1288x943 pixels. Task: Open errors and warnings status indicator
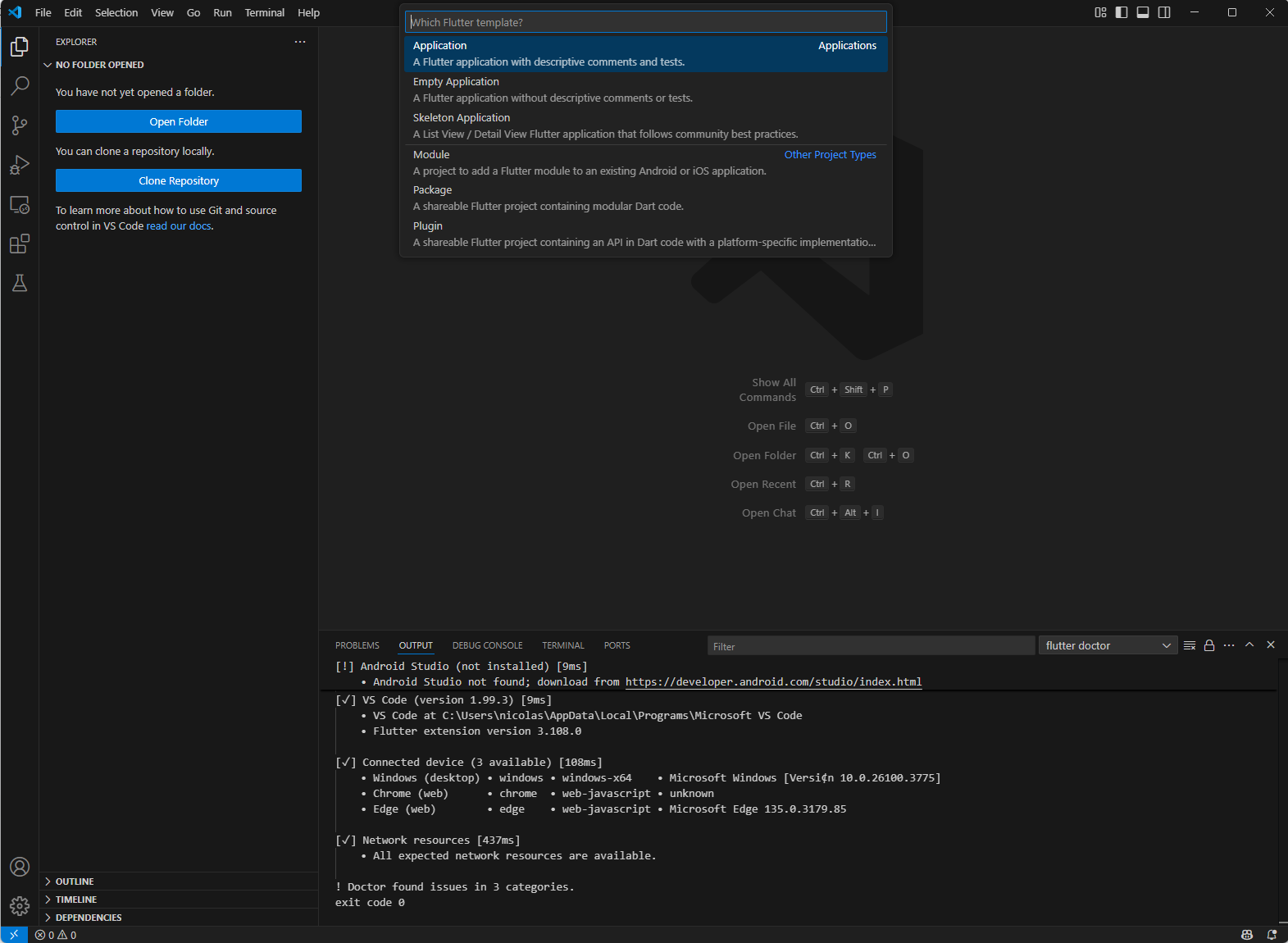(56, 935)
